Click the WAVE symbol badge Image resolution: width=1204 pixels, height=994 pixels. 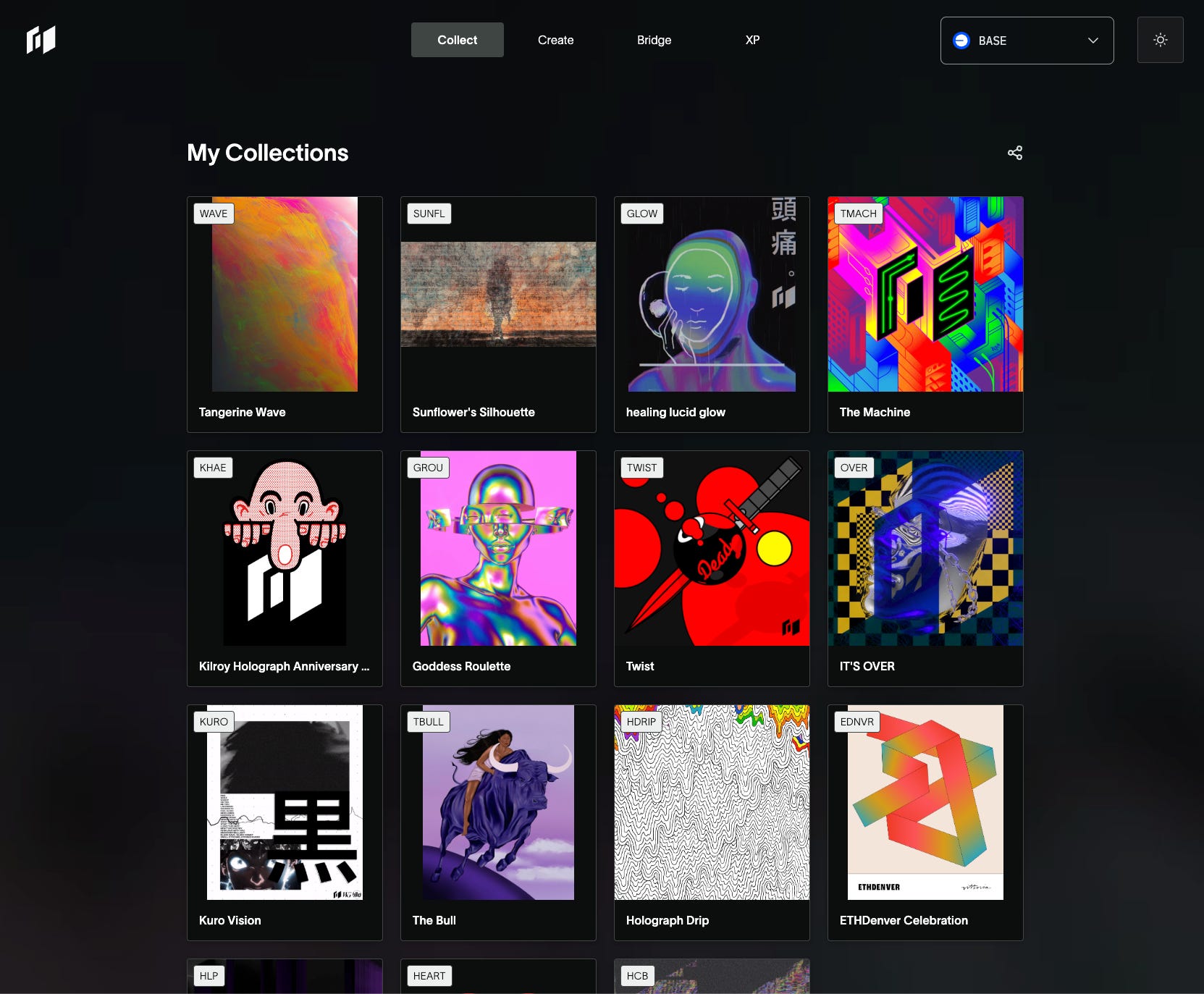point(214,214)
